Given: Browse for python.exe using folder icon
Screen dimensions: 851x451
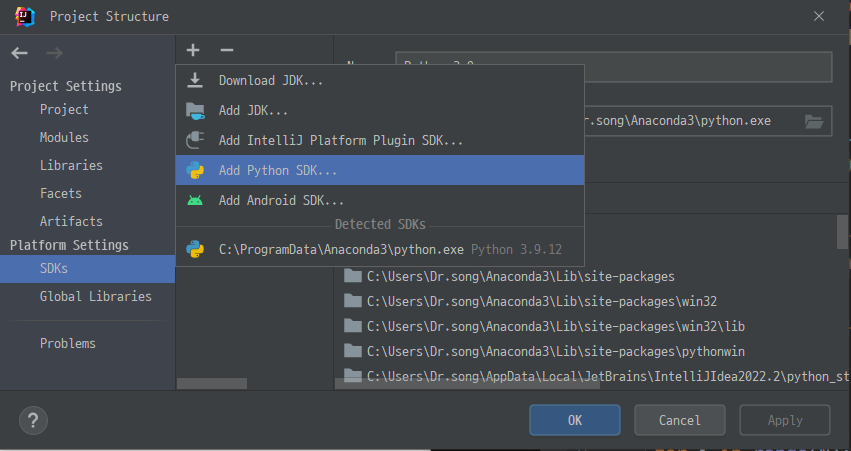Looking at the screenshot, I should click(814, 121).
